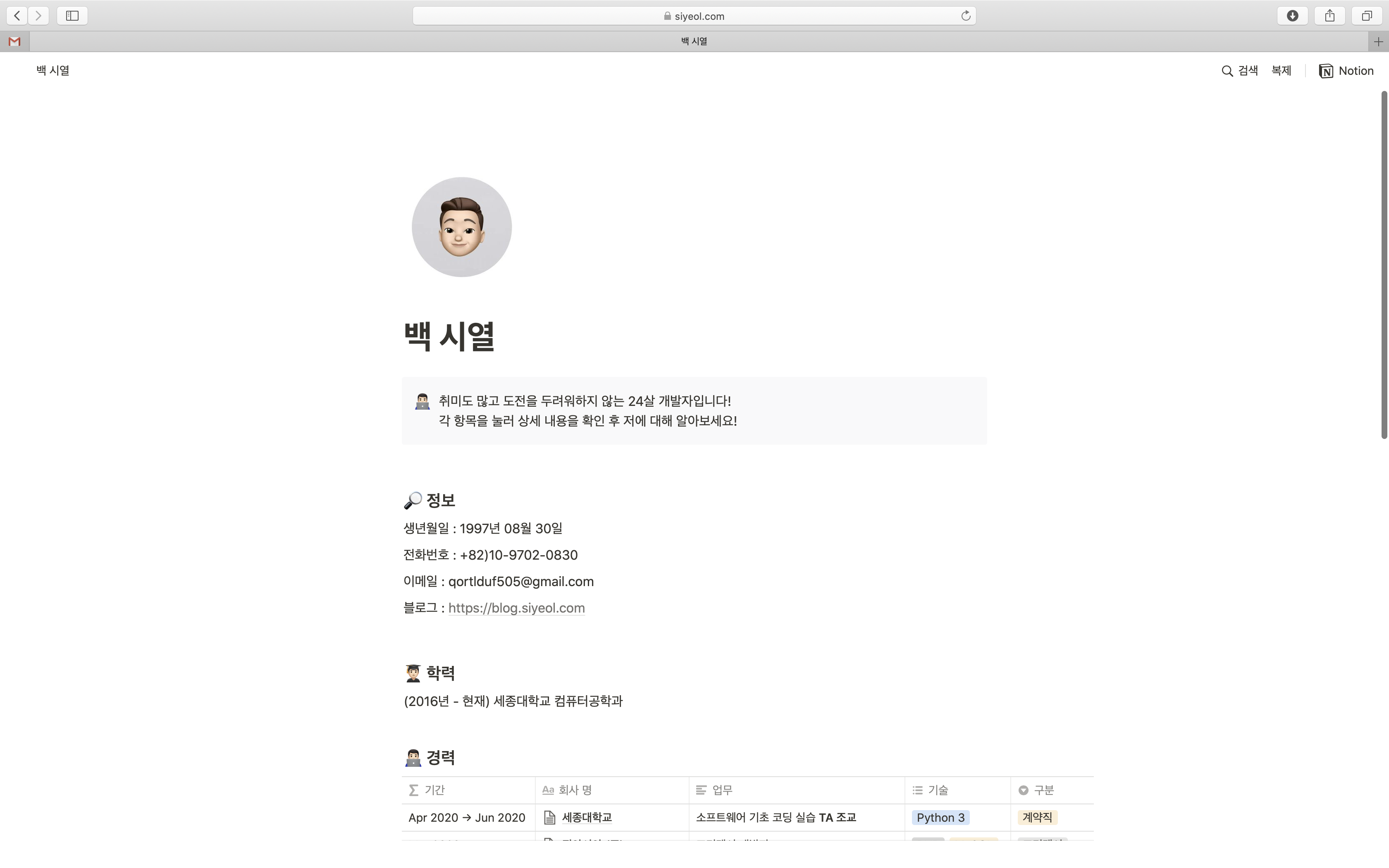Viewport: 1389px width, 868px height.
Task: Click the 기간 column header
Action: 434,790
